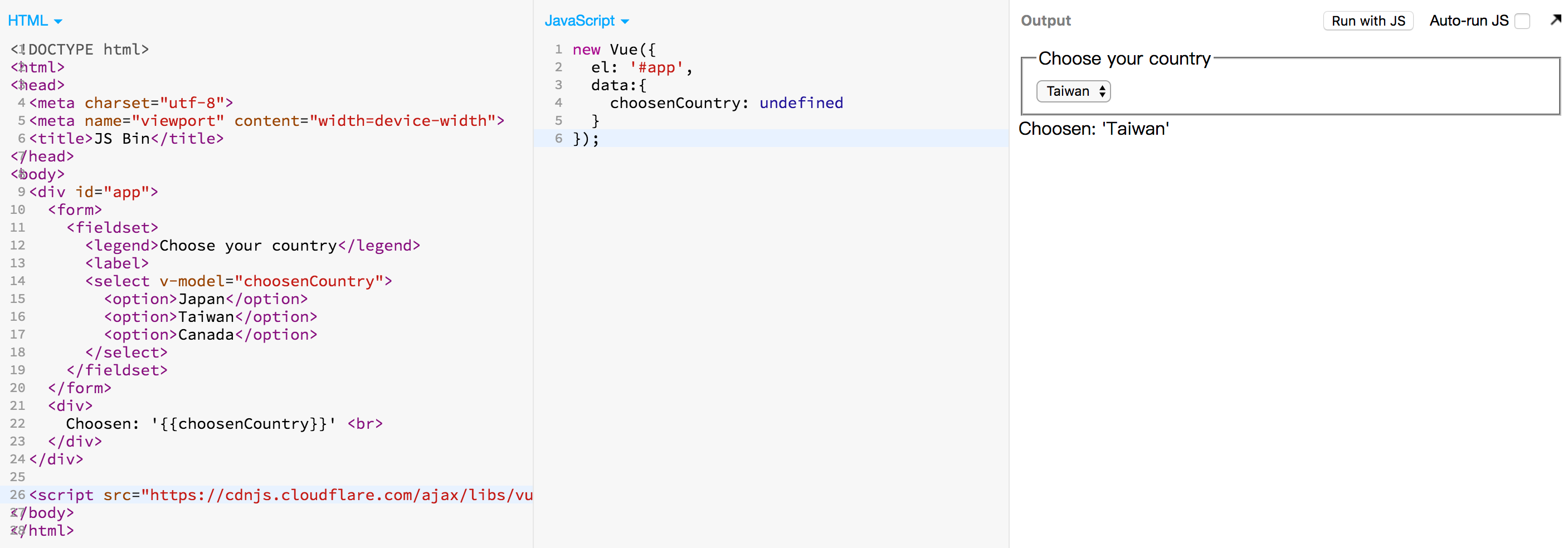Click the Output panel heading
The image size is (1568, 548).
(1046, 20)
